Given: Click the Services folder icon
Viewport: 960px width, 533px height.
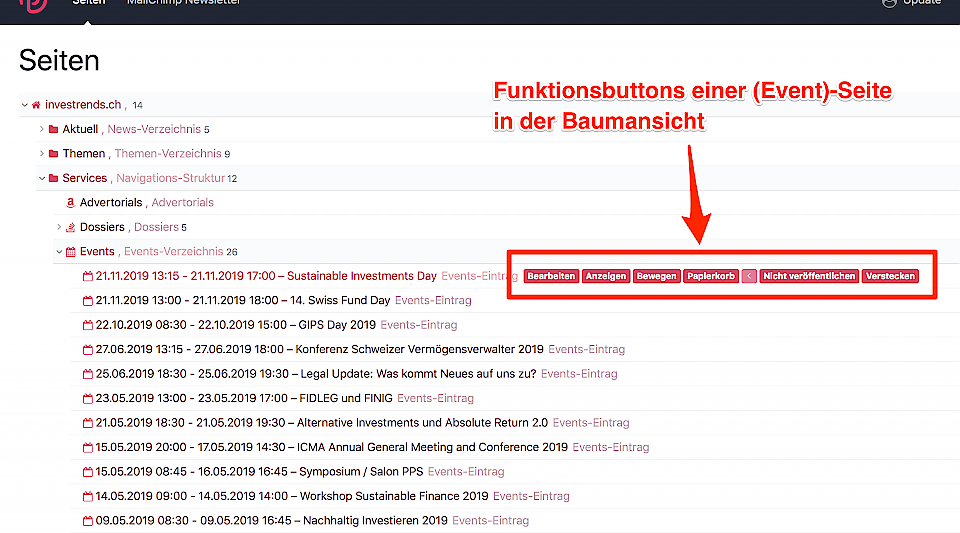Looking at the screenshot, I should 53,178.
